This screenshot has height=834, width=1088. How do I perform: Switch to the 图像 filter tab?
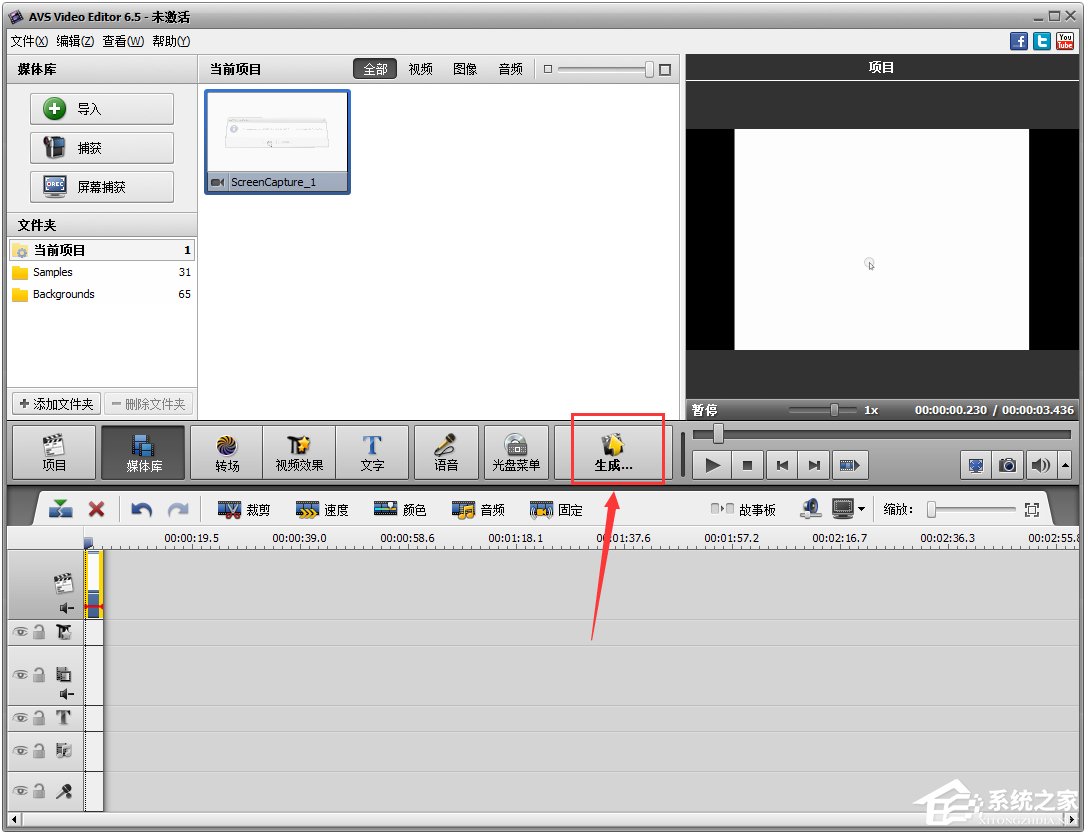point(465,69)
